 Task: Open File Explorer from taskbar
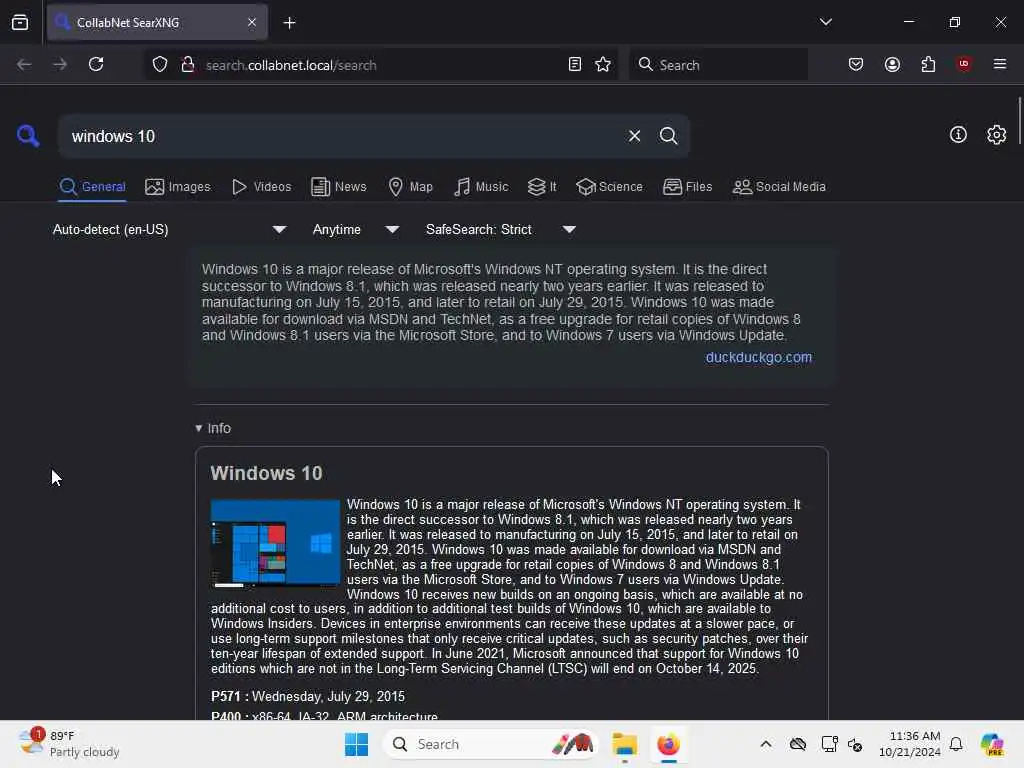tap(624, 744)
